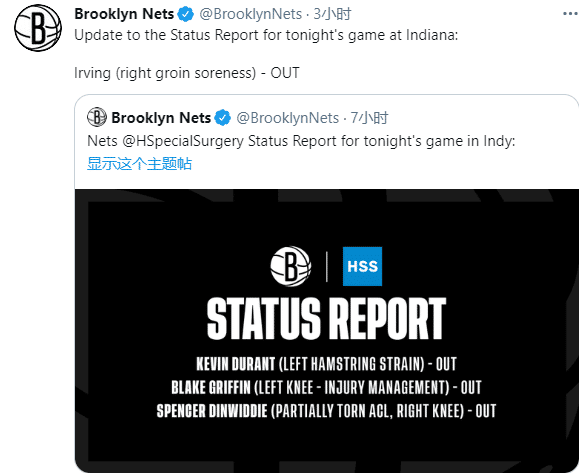This screenshot has width=579, height=473.
Task: Click the verified badge in the quoted tweet
Action: coord(223,118)
